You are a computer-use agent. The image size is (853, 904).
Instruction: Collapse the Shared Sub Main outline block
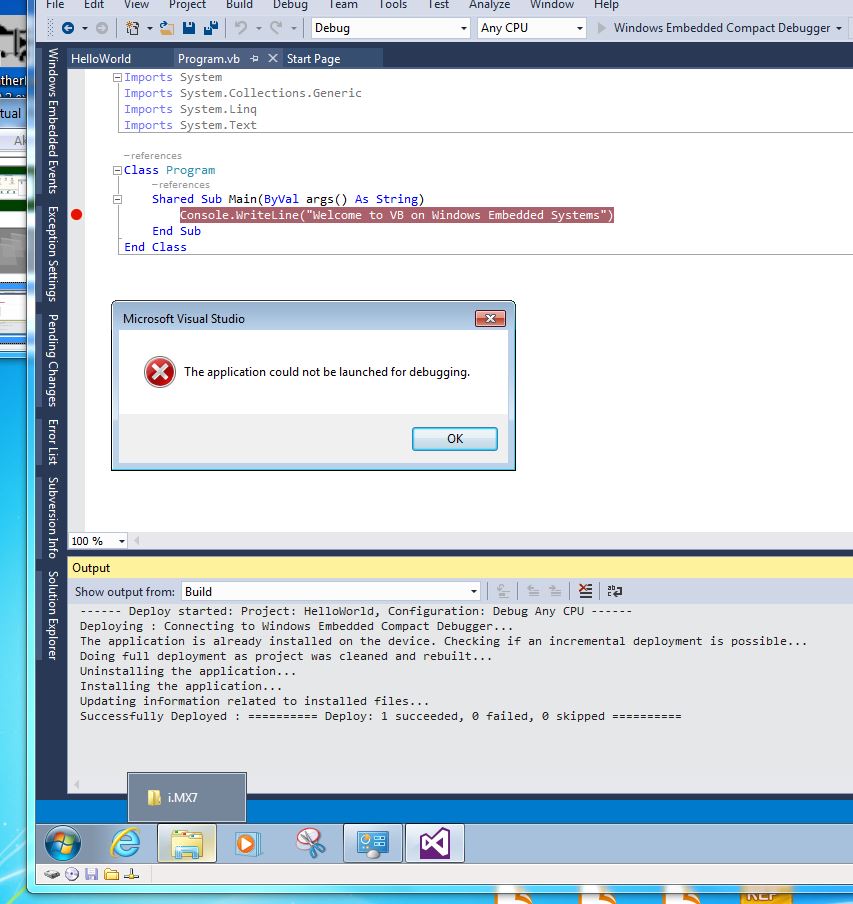tap(118, 199)
